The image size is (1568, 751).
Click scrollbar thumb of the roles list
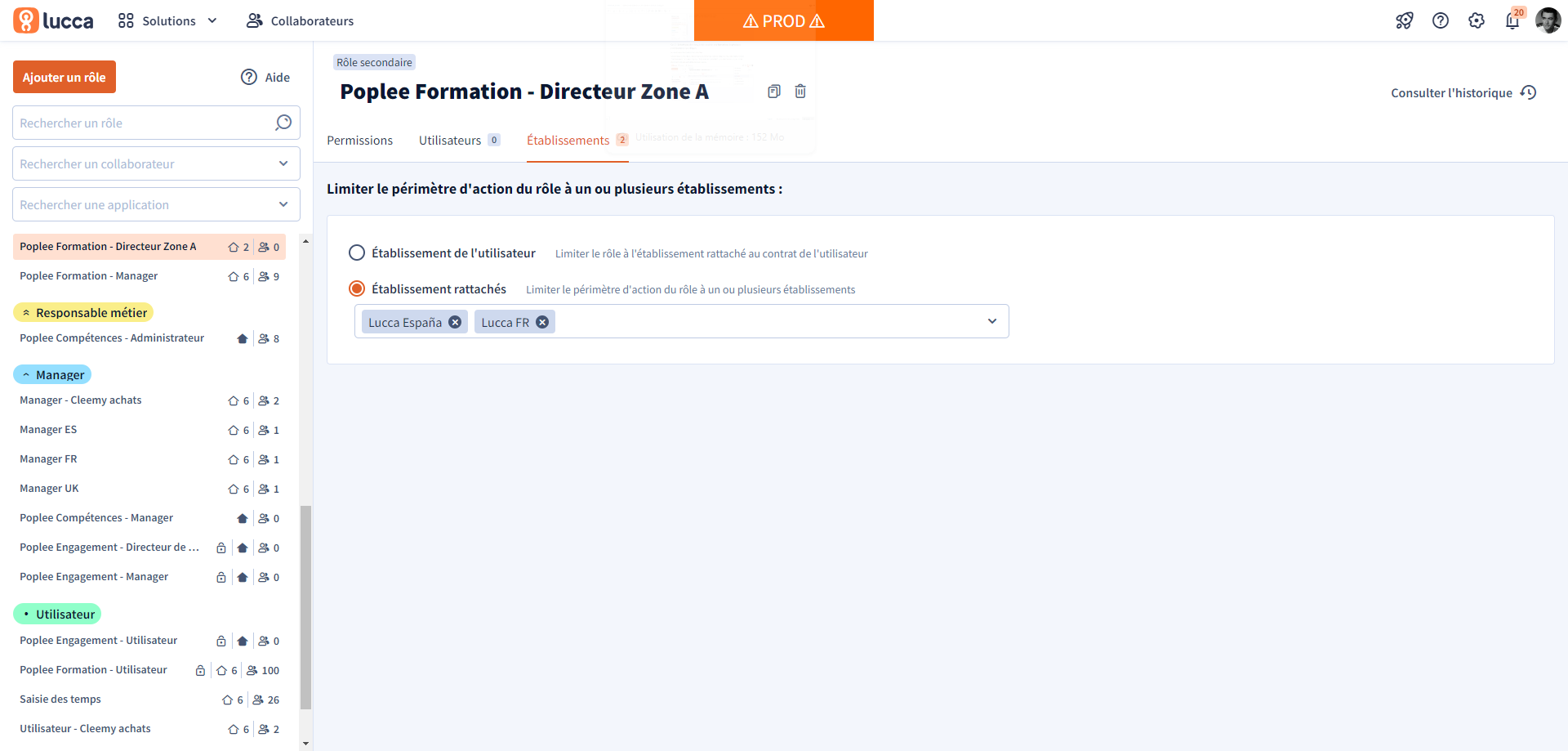tap(306, 607)
